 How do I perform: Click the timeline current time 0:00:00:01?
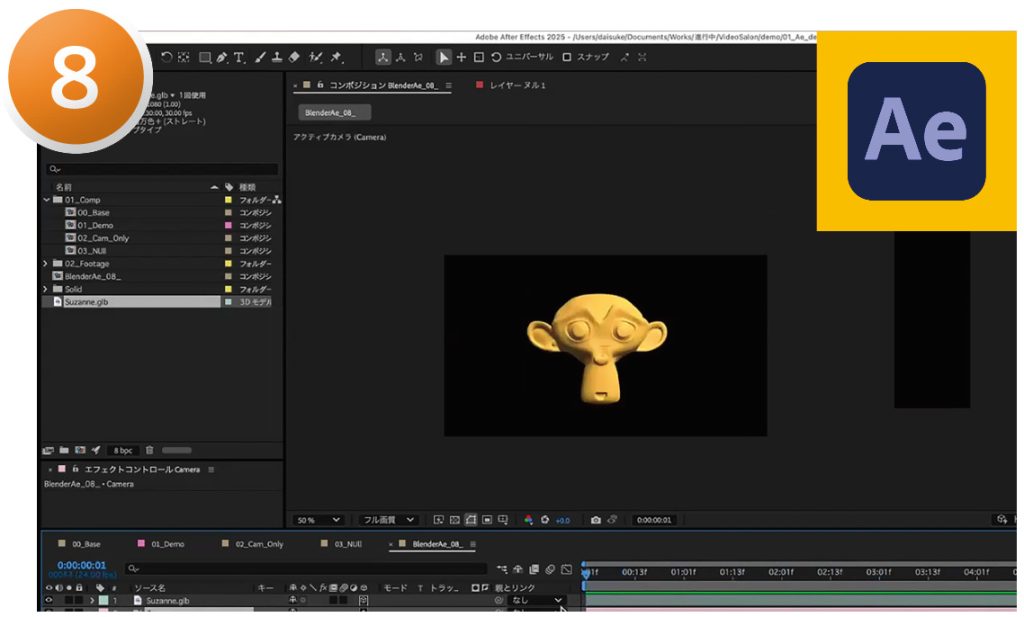tap(82, 565)
